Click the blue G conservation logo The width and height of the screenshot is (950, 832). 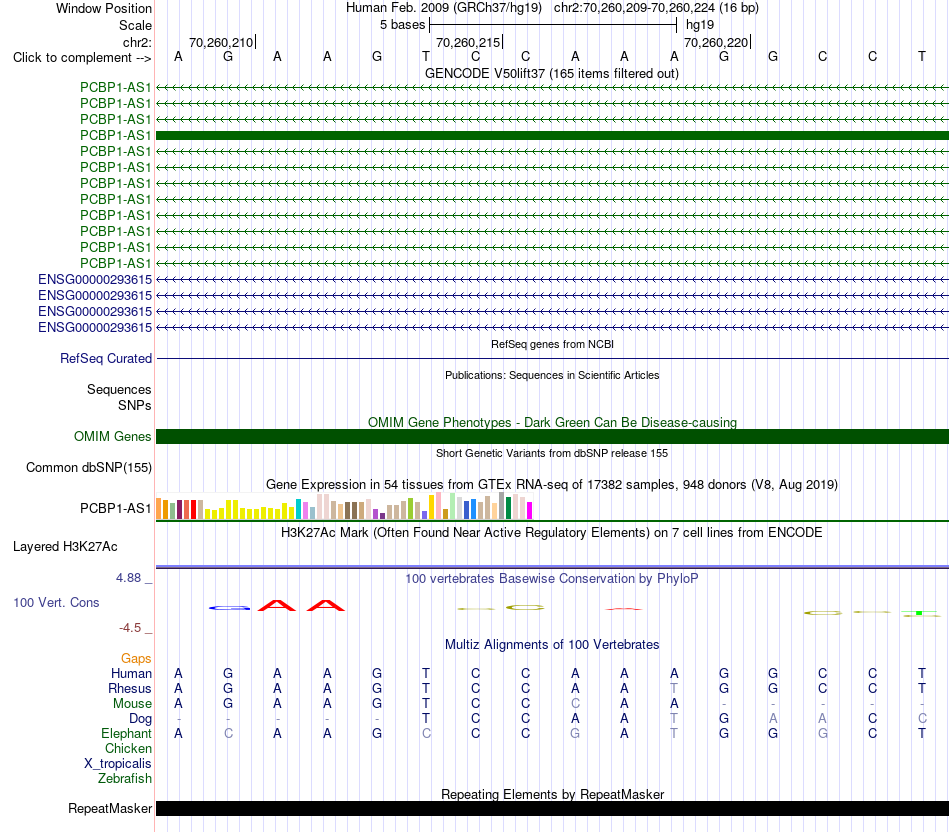point(229,608)
